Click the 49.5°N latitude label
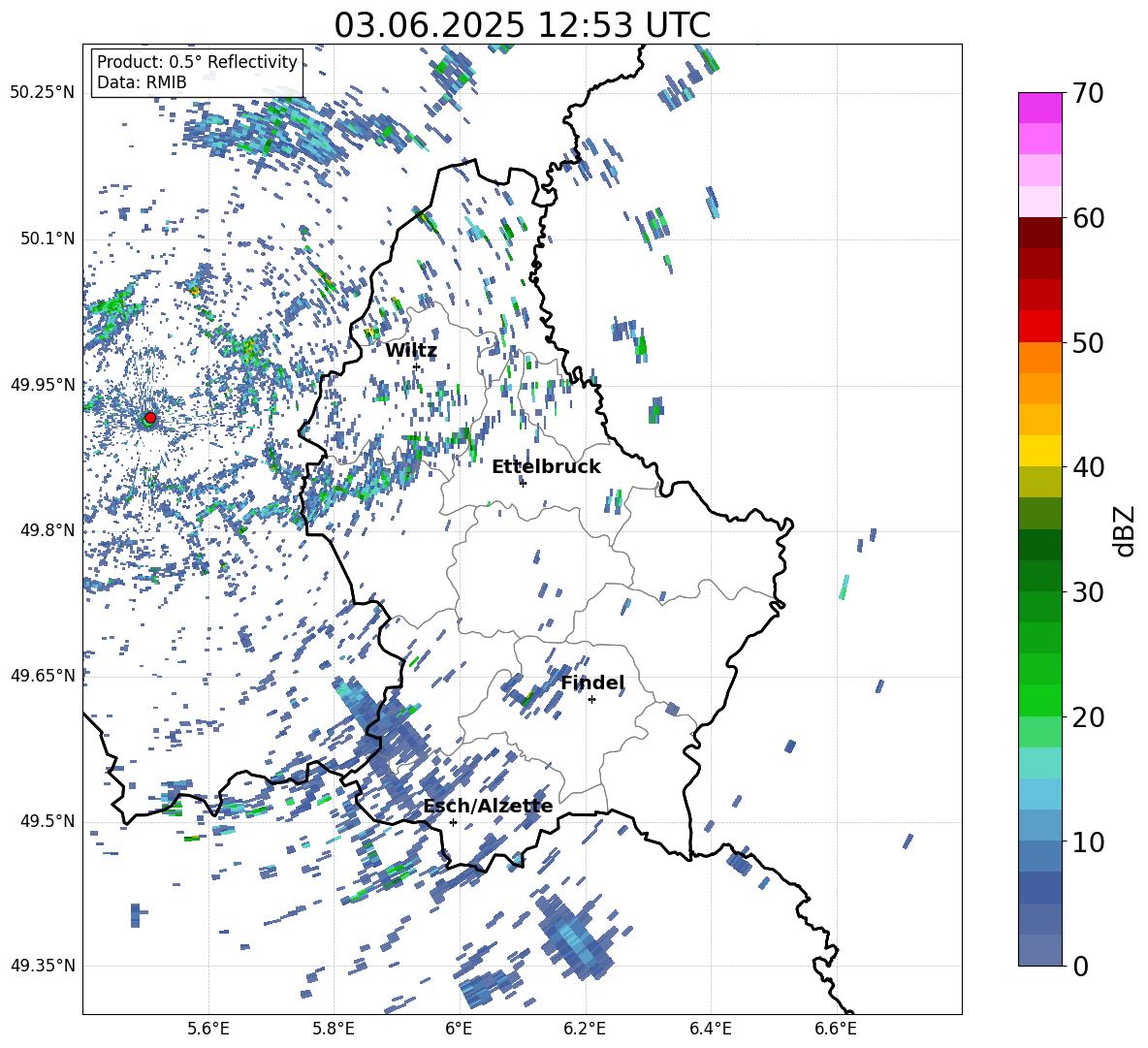 [47, 821]
